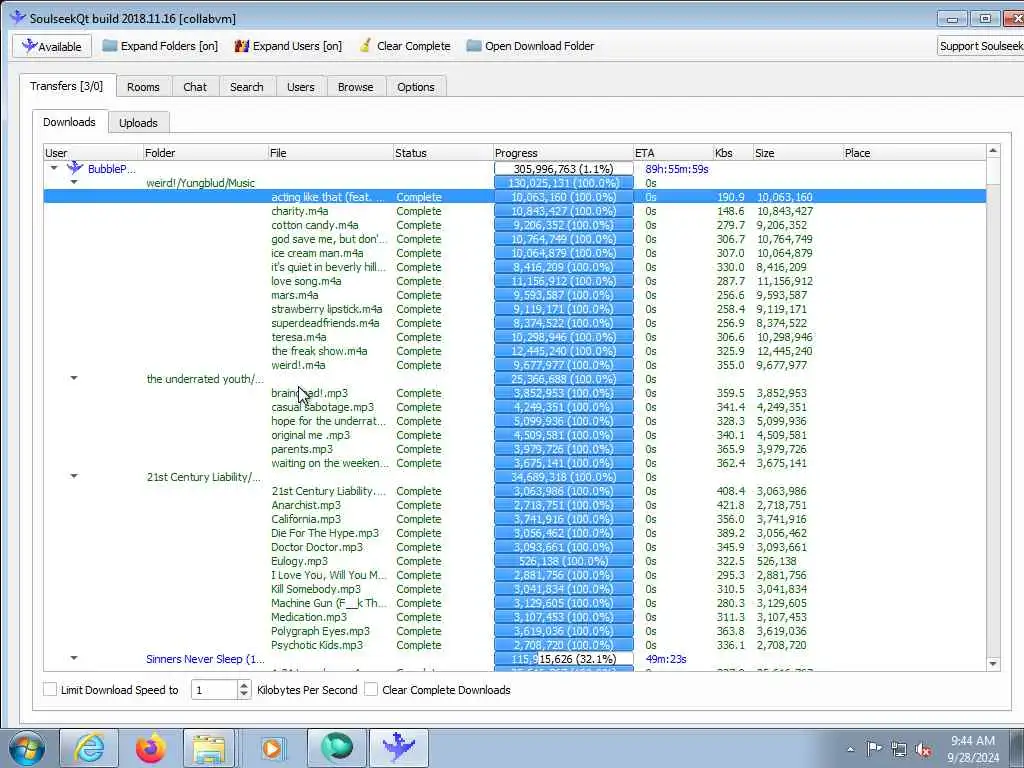Screen dimensions: 1024x768
Task: Click the Open Download Folder icon
Action: coord(474,46)
